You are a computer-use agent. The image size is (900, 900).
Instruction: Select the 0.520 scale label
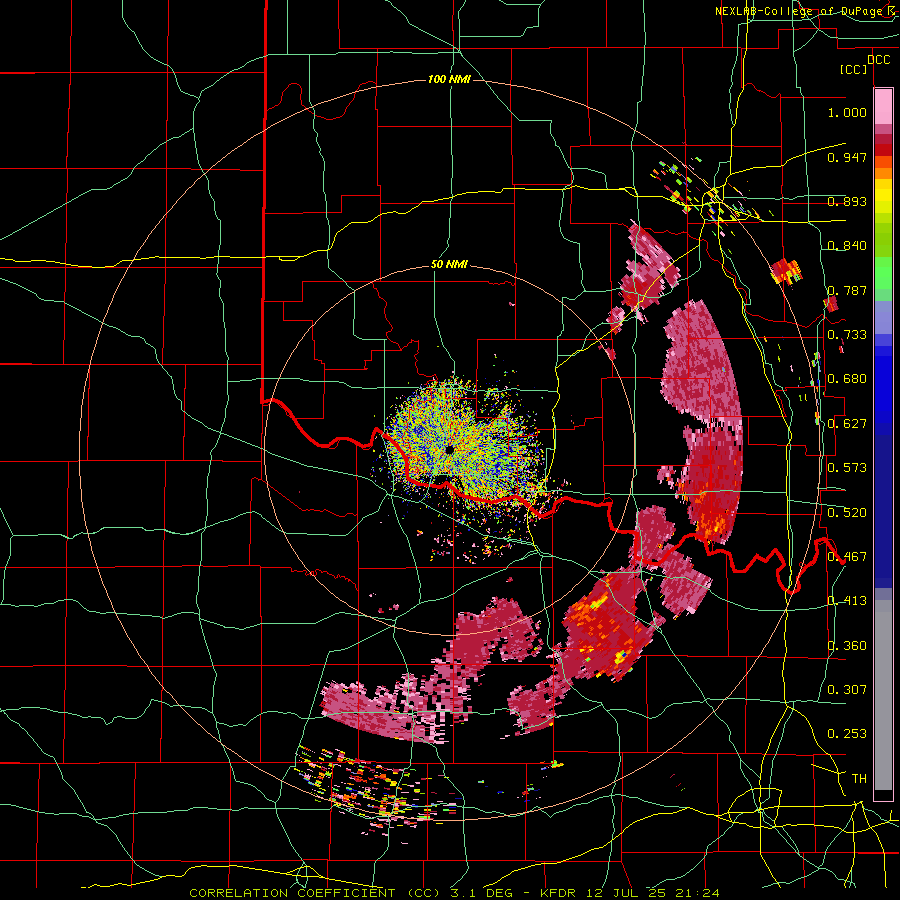(847, 513)
